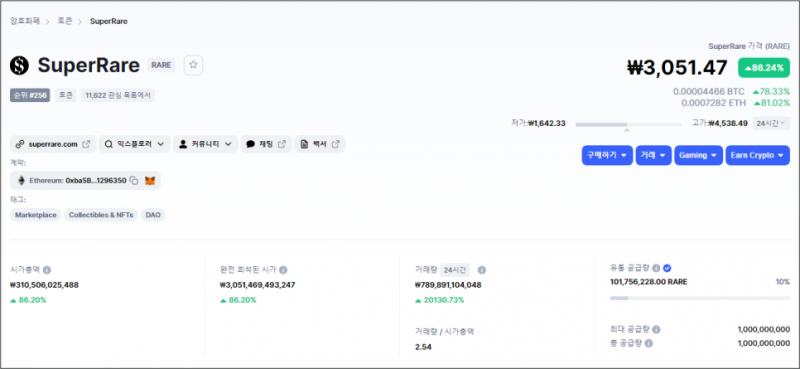This screenshot has height=369, width=800.
Task: Click the circulating supply progress bar
Action: coord(699,298)
